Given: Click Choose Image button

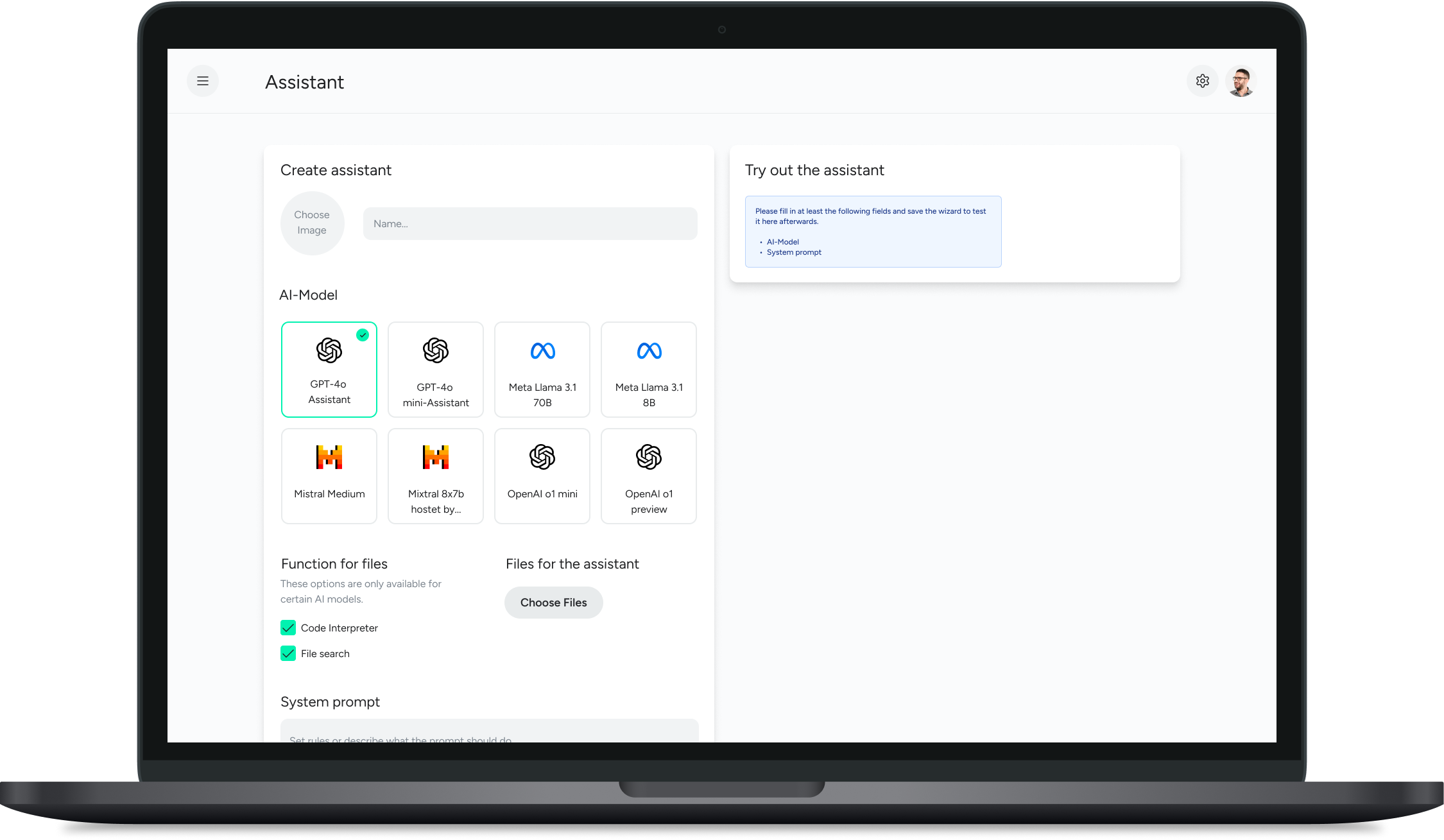Looking at the screenshot, I should (312, 222).
